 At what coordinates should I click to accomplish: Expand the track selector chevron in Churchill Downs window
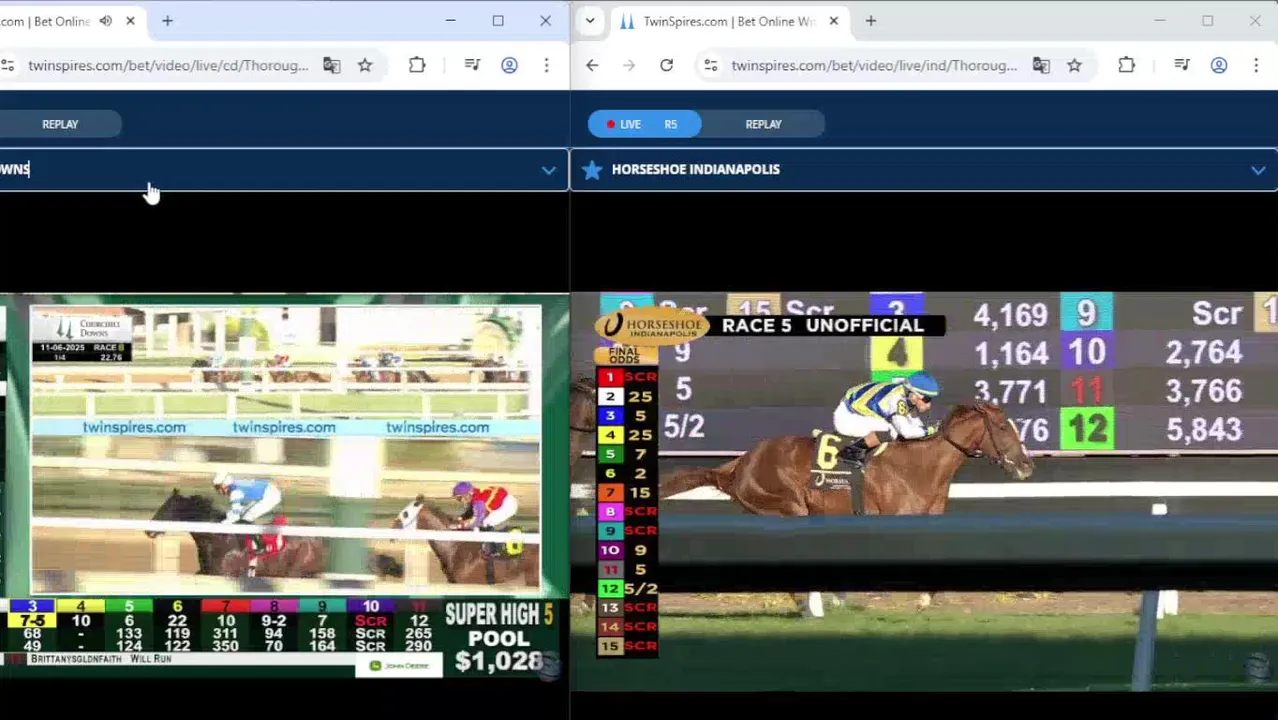(x=548, y=170)
